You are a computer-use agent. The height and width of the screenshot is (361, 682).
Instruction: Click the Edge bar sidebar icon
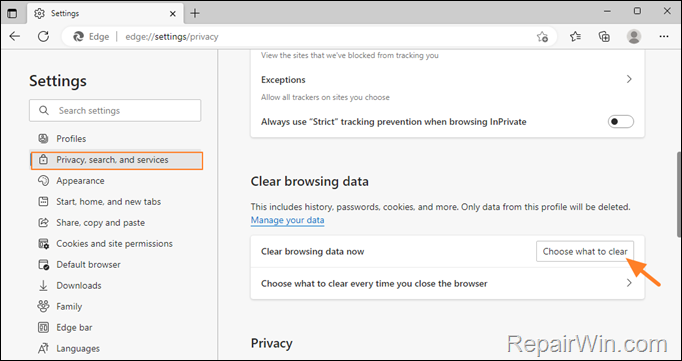43,327
